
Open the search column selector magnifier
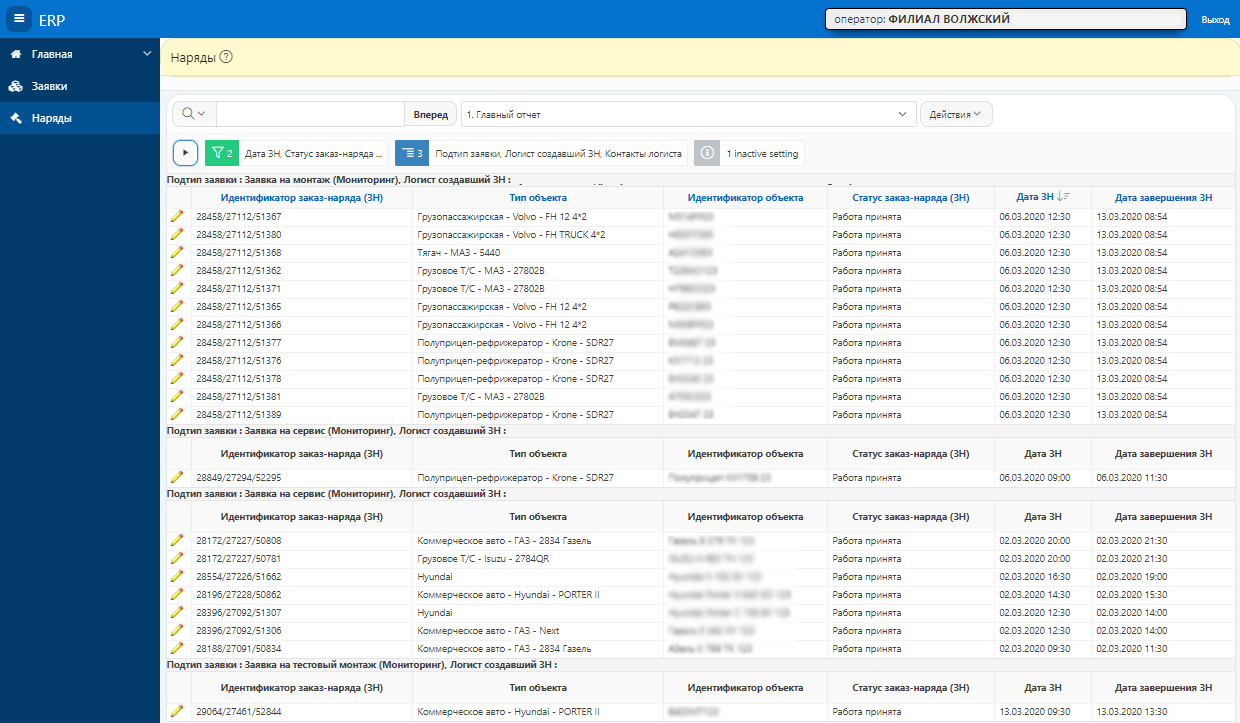(x=194, y=114)
